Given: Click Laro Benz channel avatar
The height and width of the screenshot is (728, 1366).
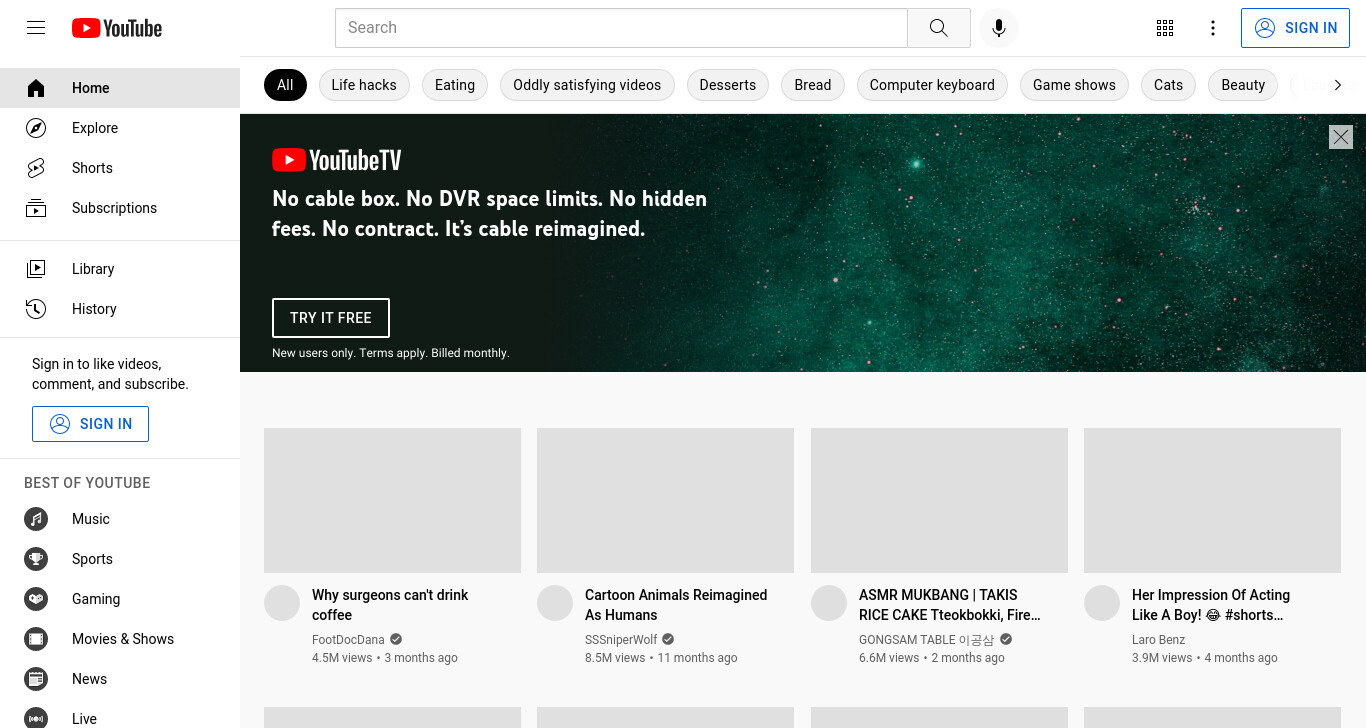Looking at the screenshot, I should (1102, 603).
